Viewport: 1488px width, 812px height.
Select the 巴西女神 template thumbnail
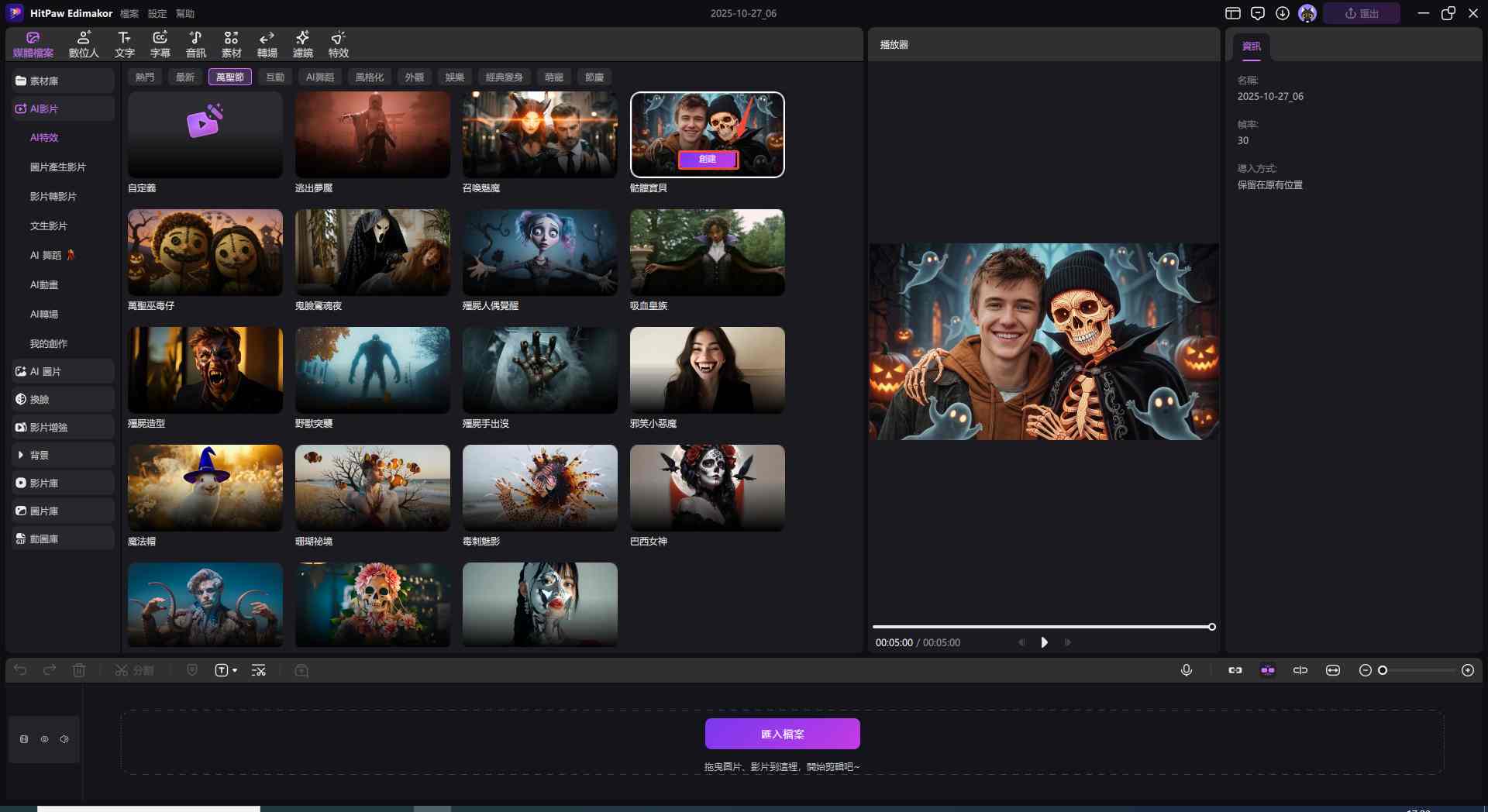tap(707, 487)
